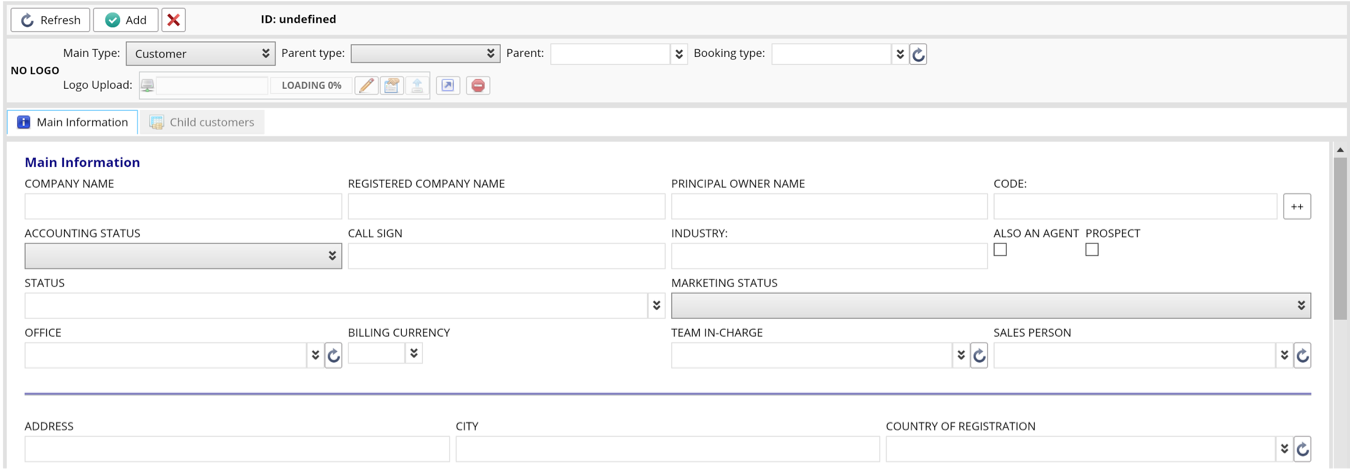1350x469 pixels.
Task: Reload the Booking type list
Action: coord(919,54)
